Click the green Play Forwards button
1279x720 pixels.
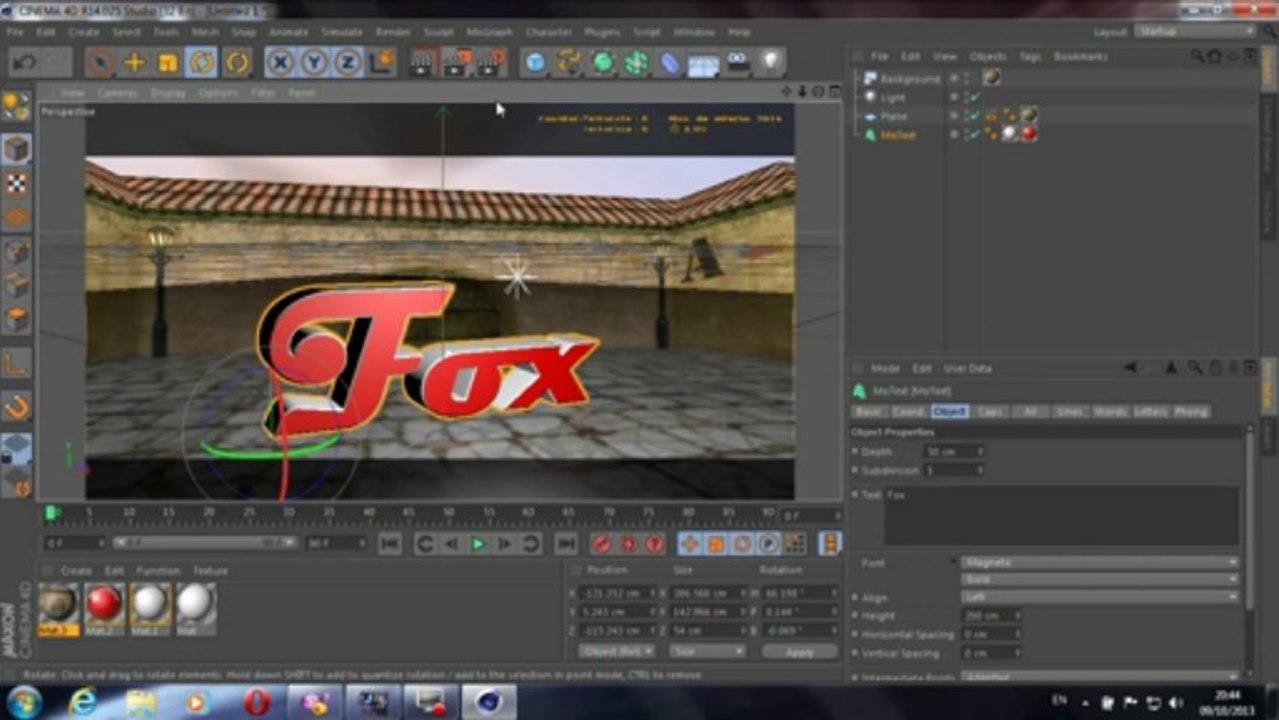pyautogui.click(x=478, y=544)
